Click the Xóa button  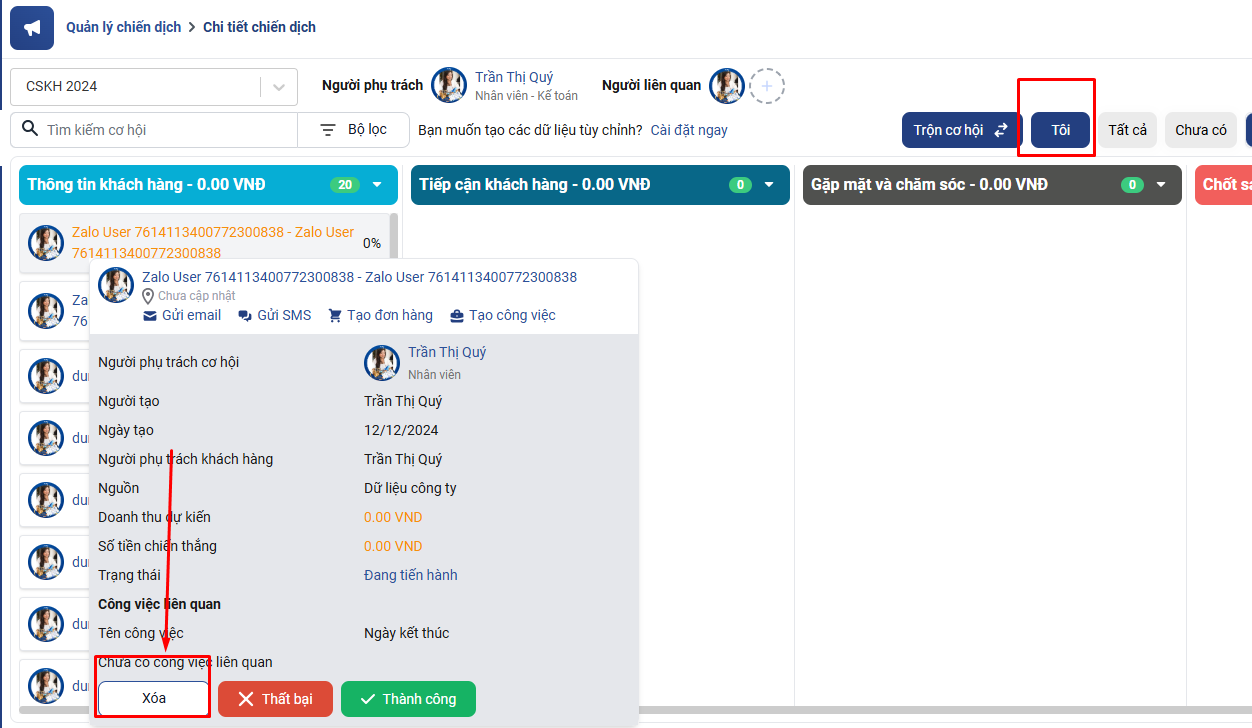pyautogui.click(x=153, y=699)
